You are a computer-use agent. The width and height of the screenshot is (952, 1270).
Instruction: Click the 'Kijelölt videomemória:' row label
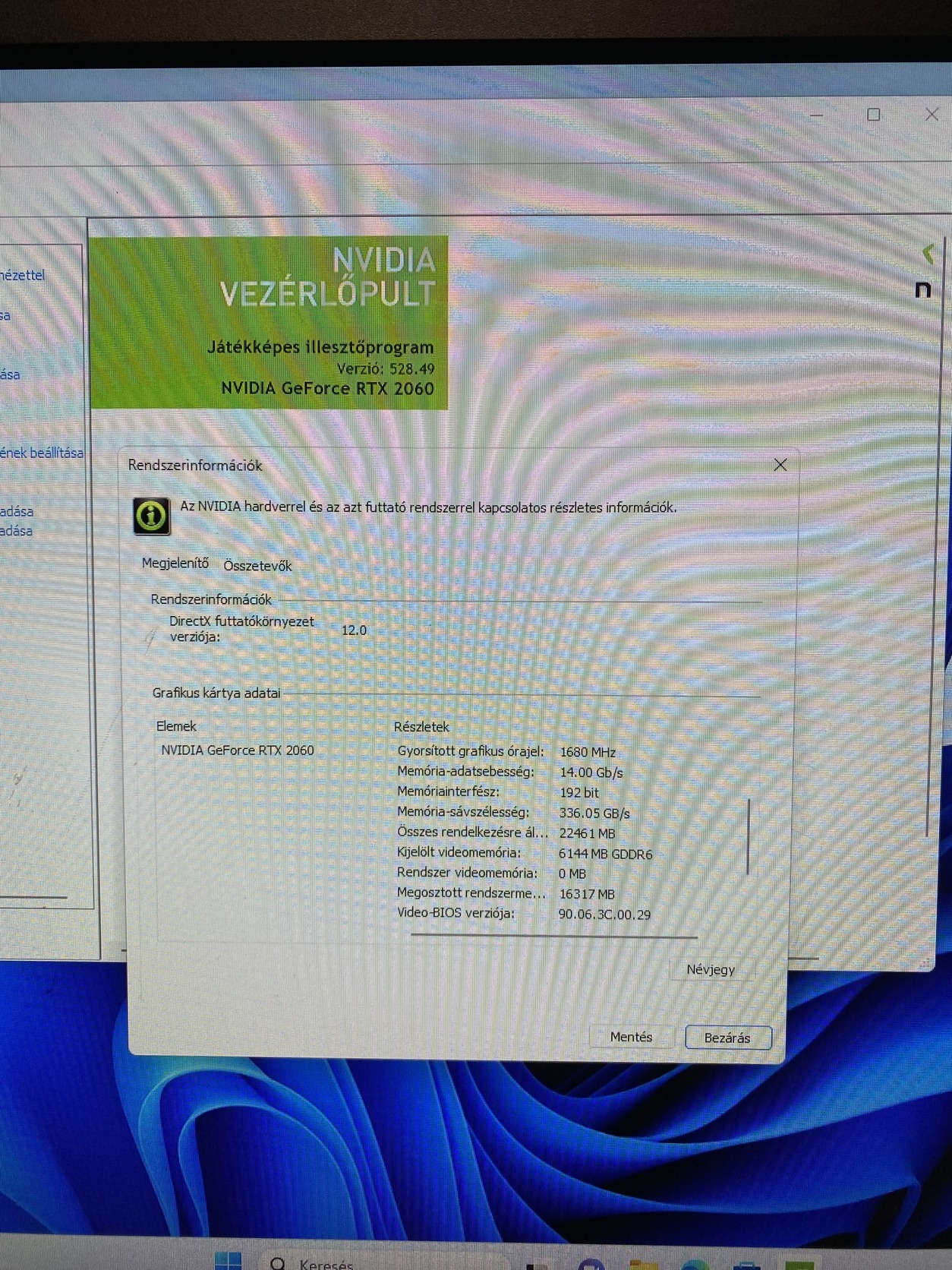click(459, 852)
